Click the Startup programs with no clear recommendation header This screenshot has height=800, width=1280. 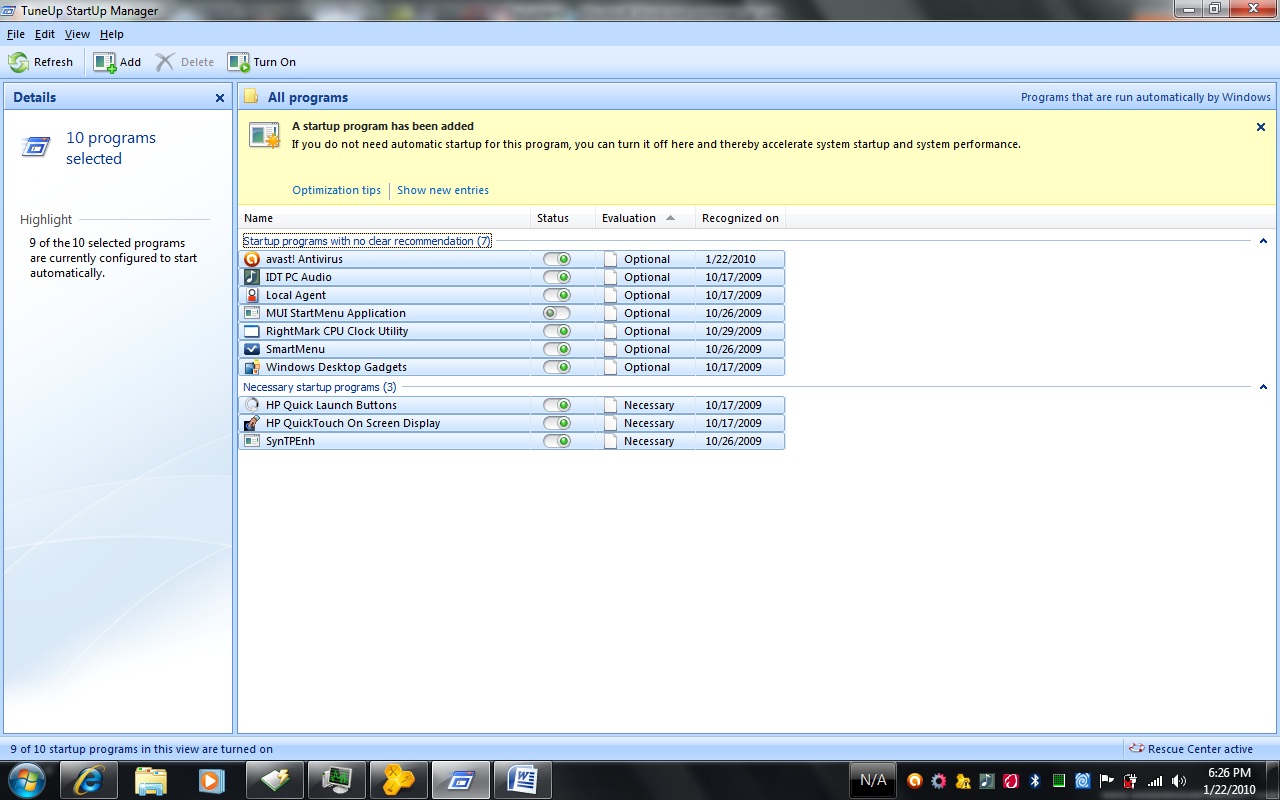coord(367,241)
